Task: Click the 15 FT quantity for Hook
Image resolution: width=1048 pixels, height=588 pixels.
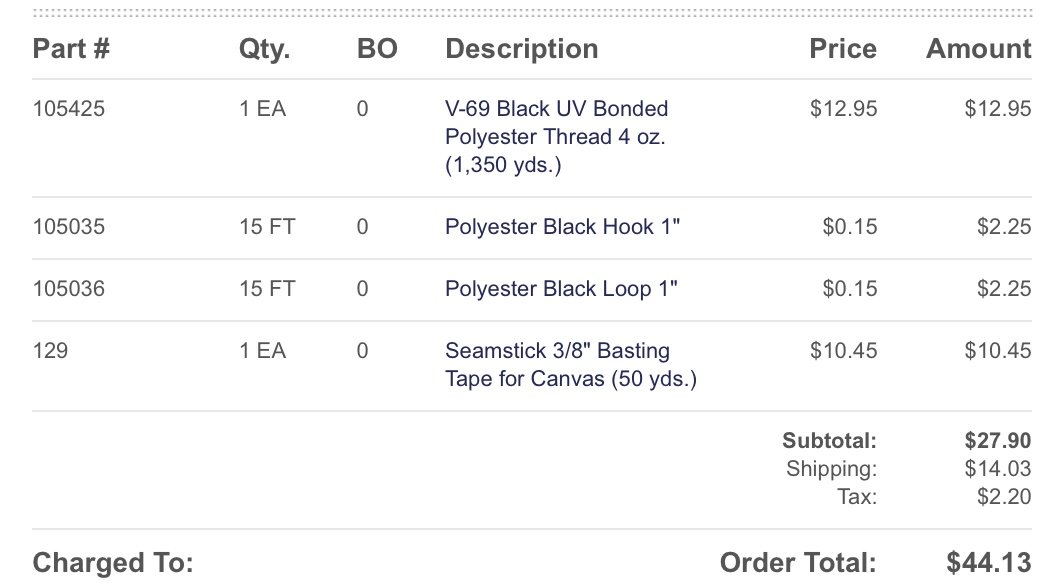Action: pyautogui.click(x=267, y=227)
